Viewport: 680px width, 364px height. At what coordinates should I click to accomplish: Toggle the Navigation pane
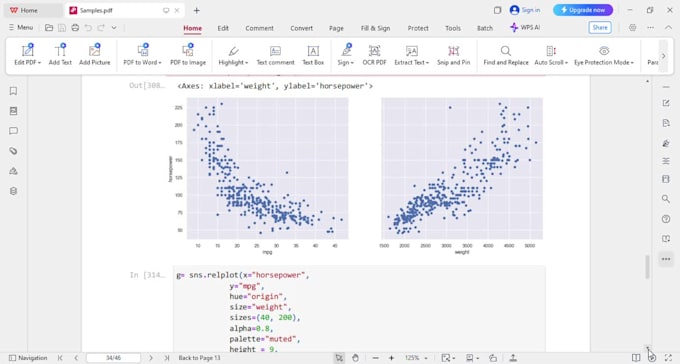[28, 358]
